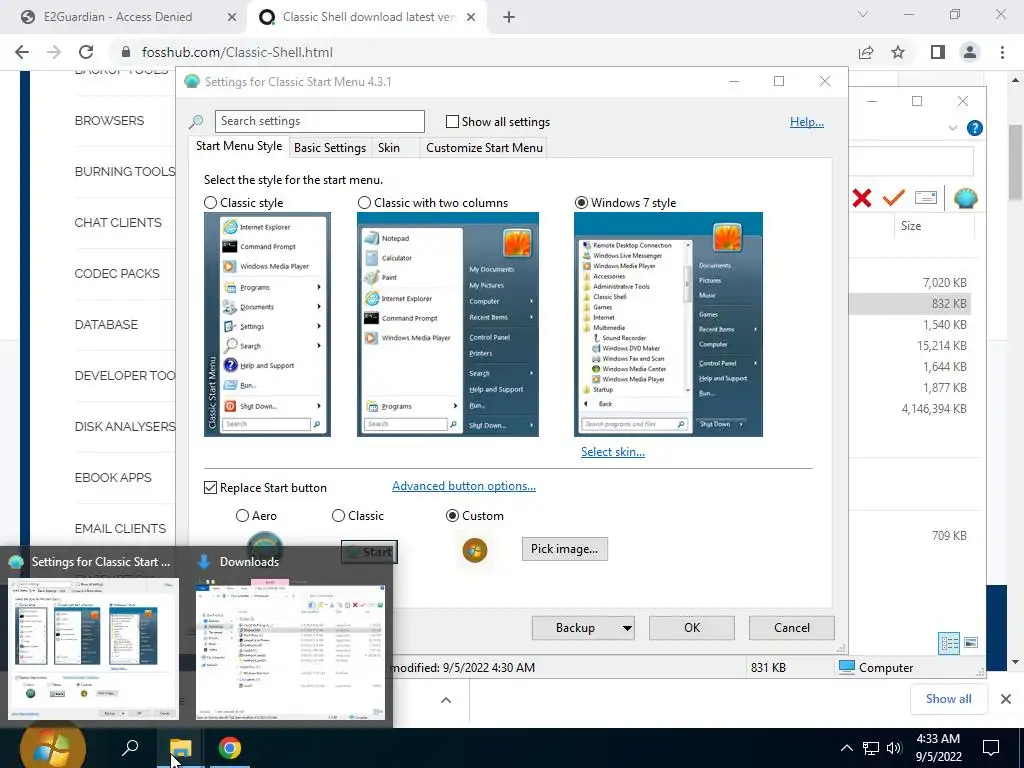This screenshot has height=768, width=1024.
Task: Click the Windows 7 style preview image
Action: pos(668,325)
